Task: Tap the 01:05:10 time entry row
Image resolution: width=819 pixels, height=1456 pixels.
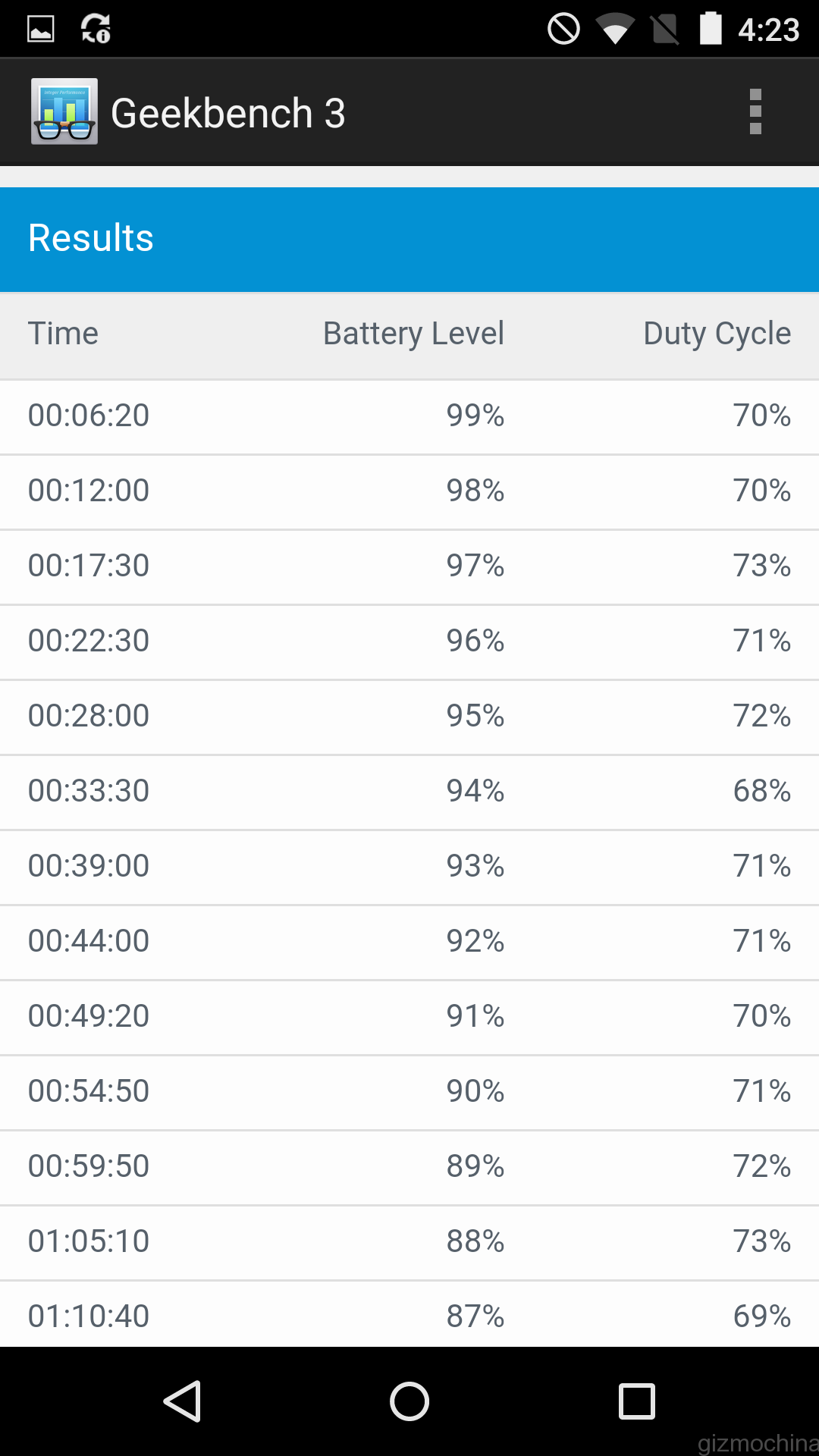Action: pos(409,1241)
